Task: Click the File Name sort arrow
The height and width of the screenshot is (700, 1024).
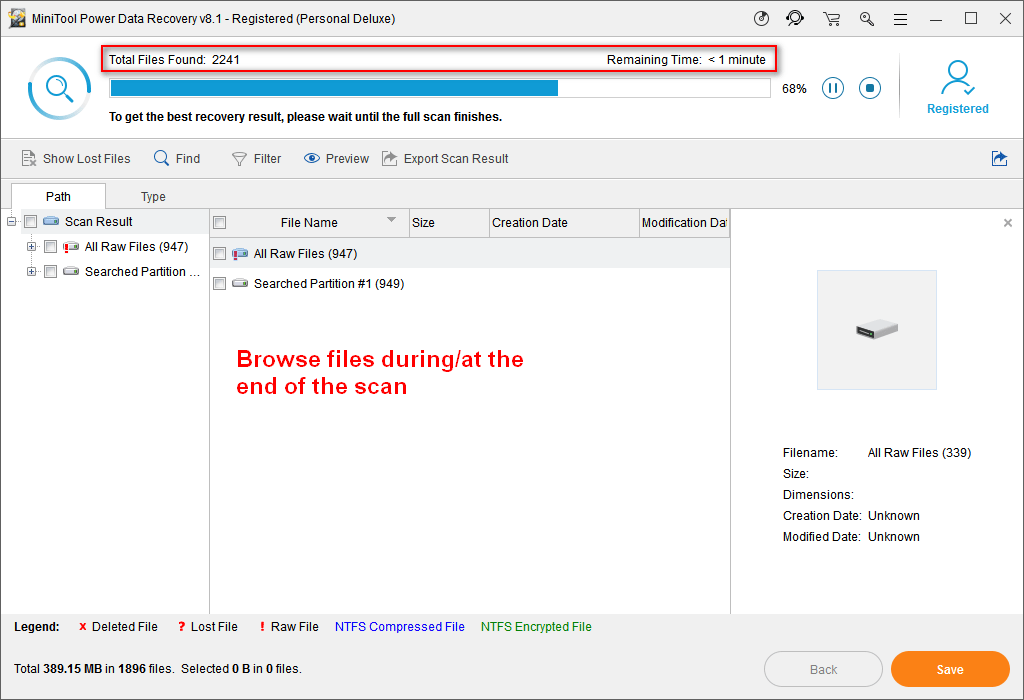Action: 391,219
